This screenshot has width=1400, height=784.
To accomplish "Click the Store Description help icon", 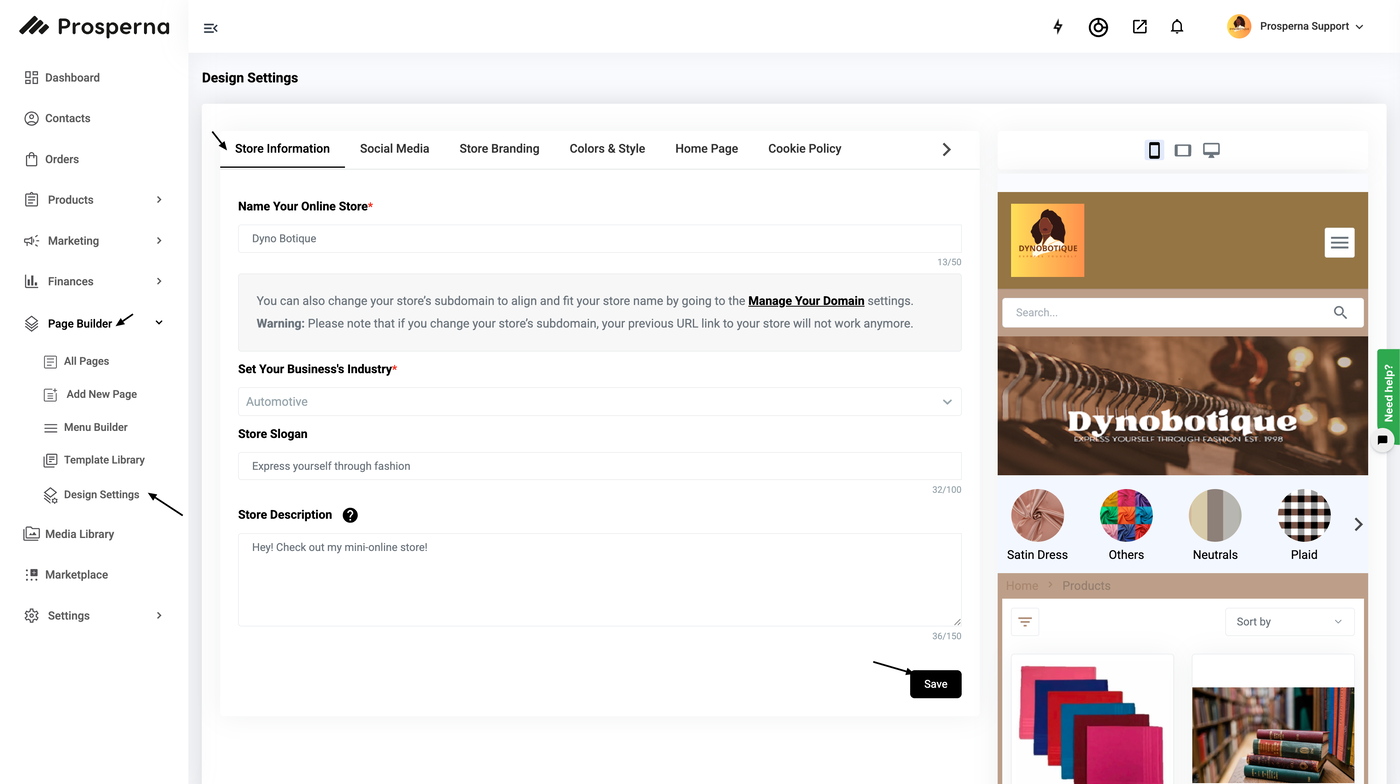I will coord(350,515).
